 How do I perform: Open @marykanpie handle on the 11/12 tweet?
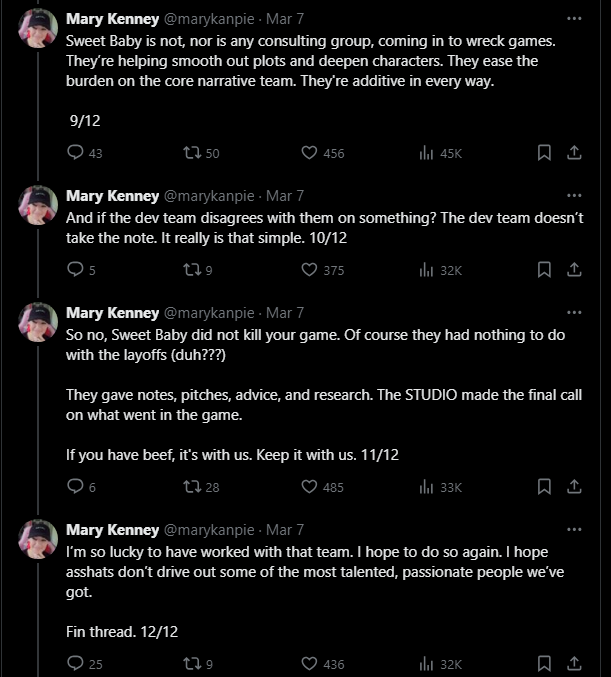(x=210, y=313)
